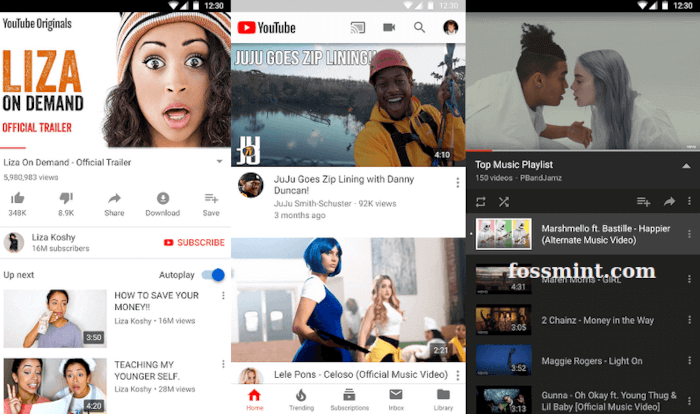Play the TEACHING MY YOUNGER SELF thumbnail
Screen dimensions: 700x414
point(55,386)
